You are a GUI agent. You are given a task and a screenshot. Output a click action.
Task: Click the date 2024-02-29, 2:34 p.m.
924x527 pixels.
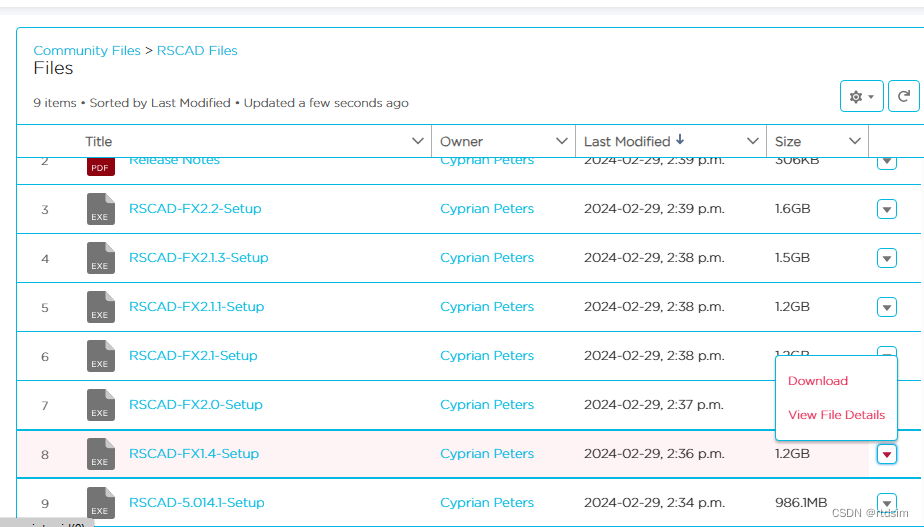(x=654, y=502)
